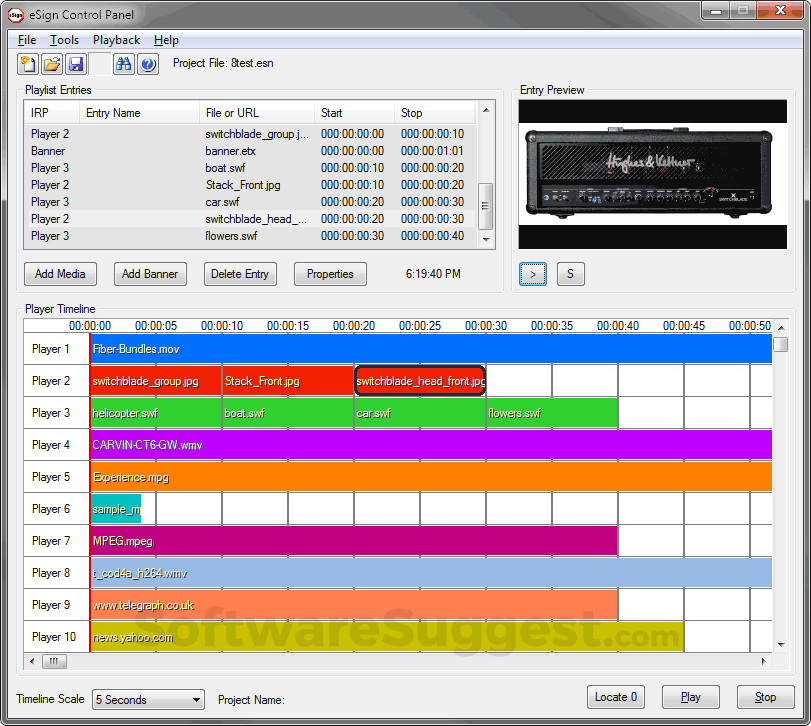Open entry Properties button

pyautogui.click(x=330, y=274)
